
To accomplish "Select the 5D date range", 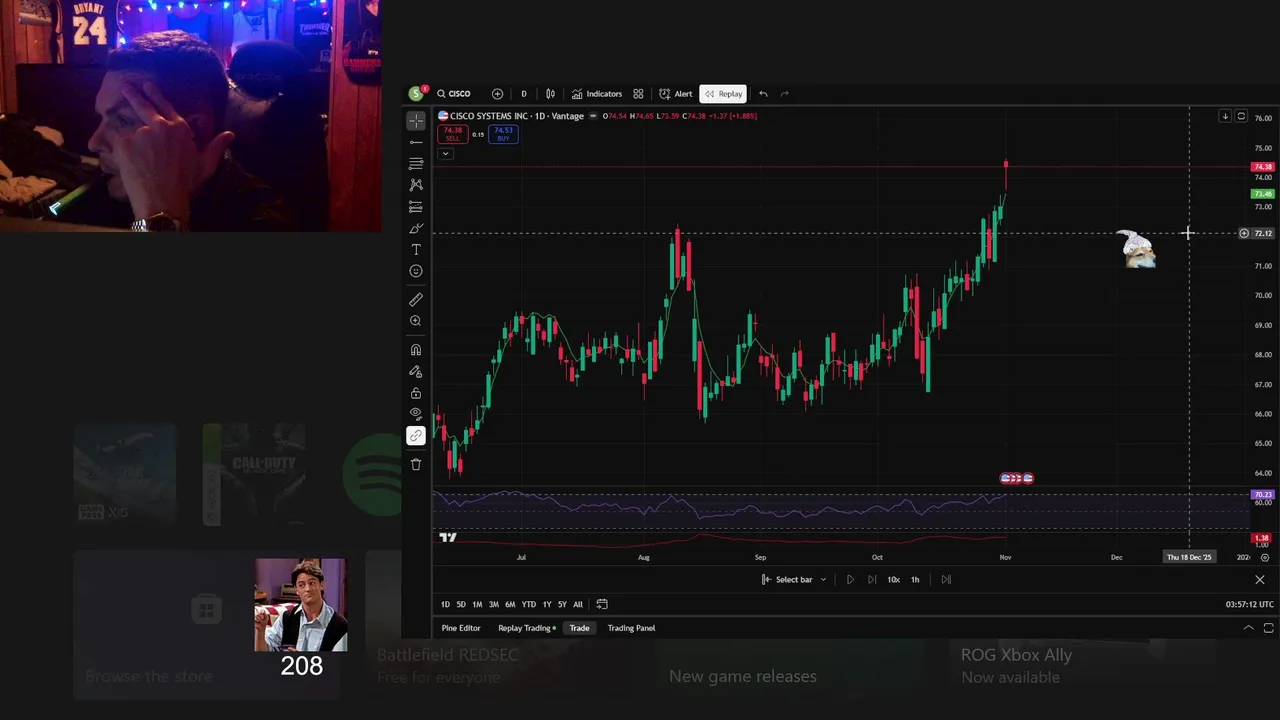I will [461, 604].
